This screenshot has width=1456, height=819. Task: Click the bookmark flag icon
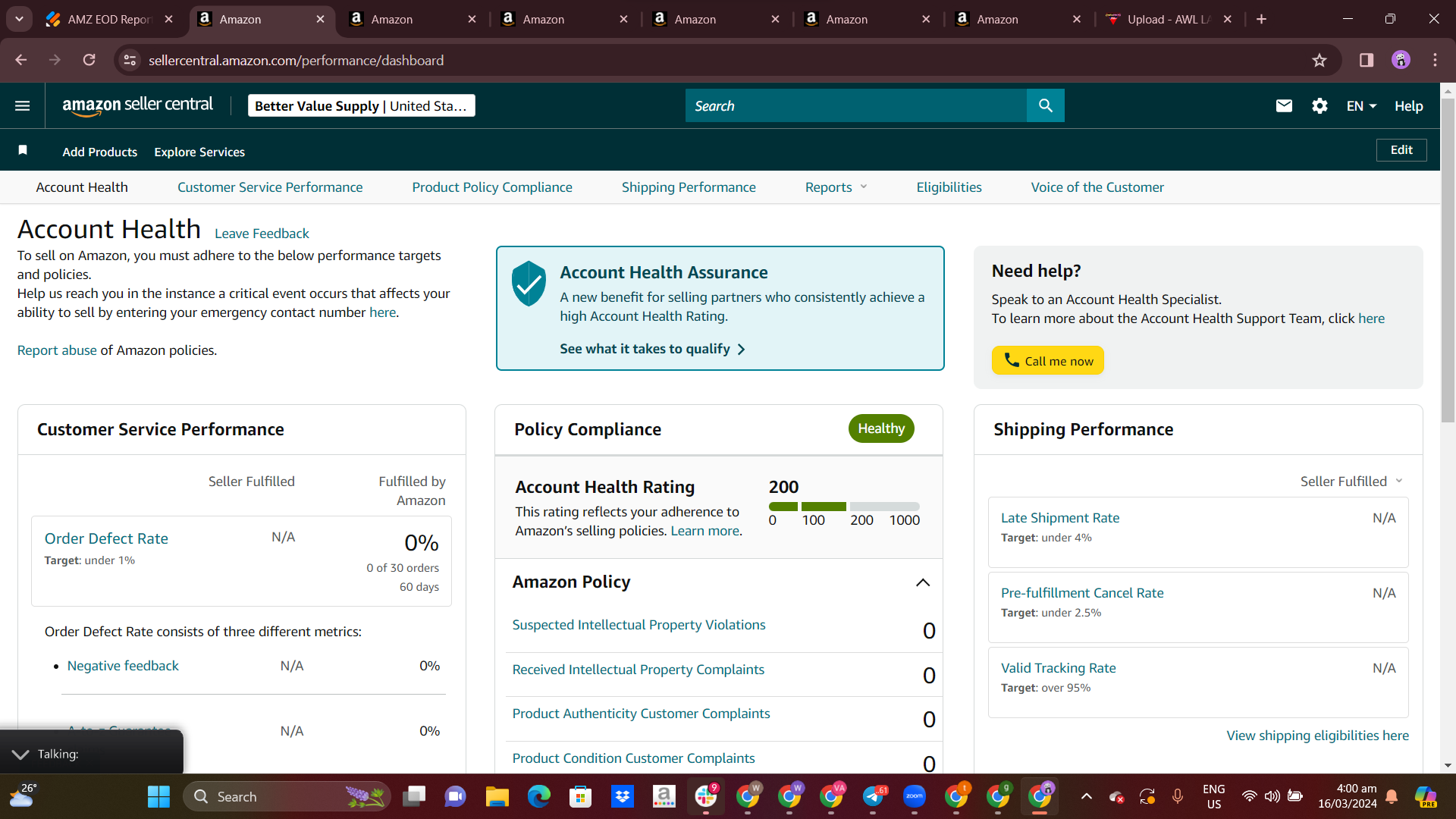pyautogui.click(x=23, y=150)
